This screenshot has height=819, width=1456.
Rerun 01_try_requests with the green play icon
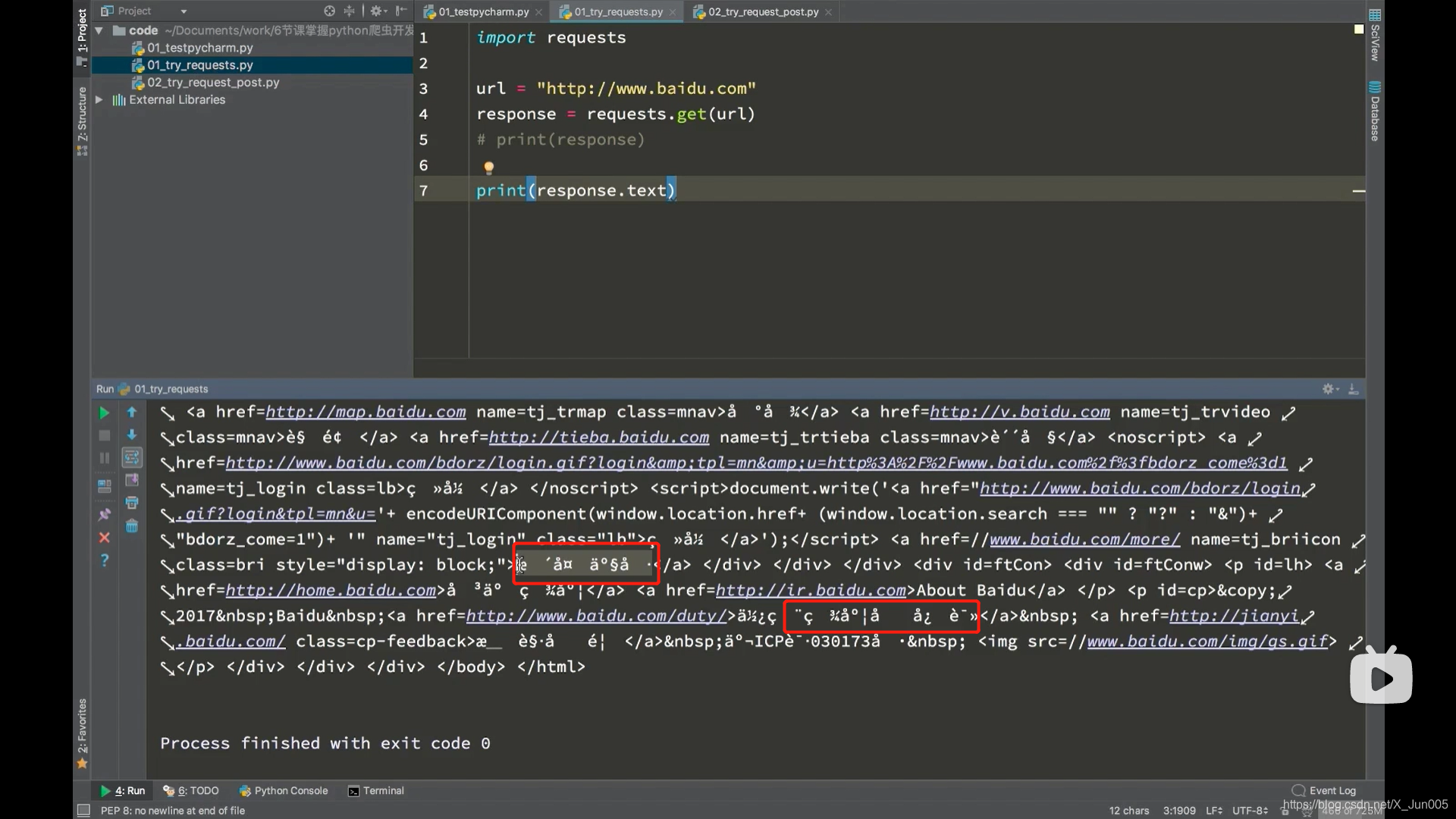pyautogui.click(x=104, y=413)
